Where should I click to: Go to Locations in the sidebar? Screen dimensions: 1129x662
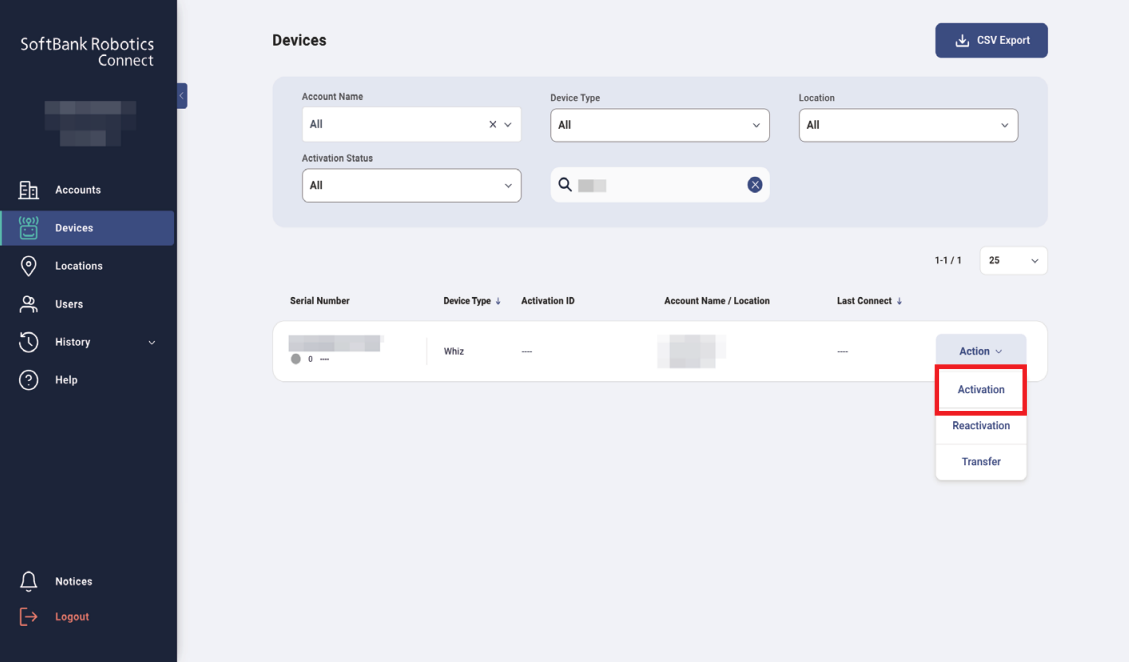(x=78, y=266)
